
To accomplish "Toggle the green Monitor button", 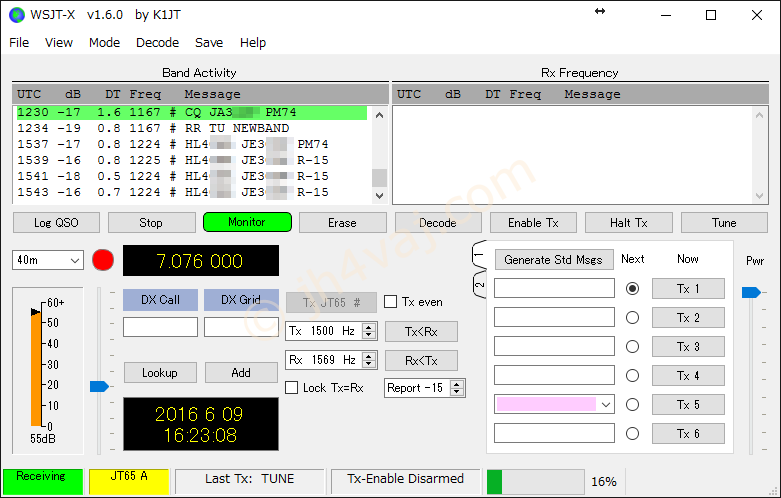I will [x=247, y=222].
